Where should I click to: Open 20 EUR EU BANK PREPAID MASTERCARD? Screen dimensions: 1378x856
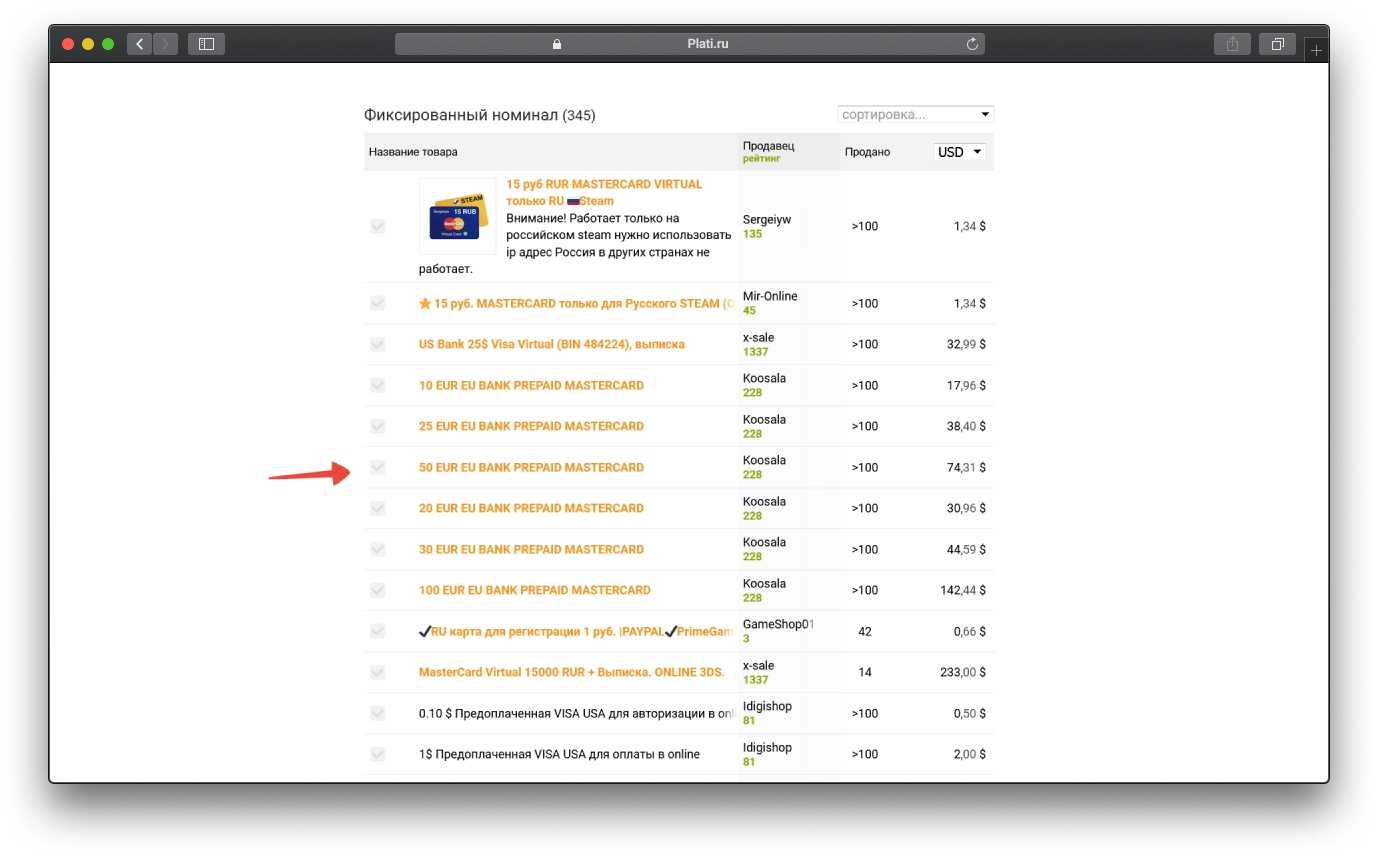point(531,508)
